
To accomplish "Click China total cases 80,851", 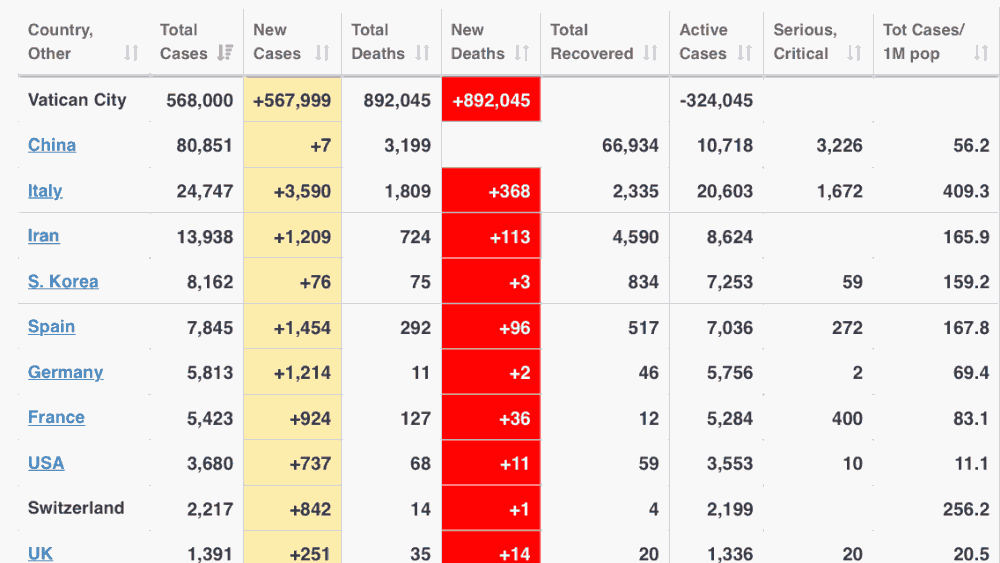I will point(205,146).
